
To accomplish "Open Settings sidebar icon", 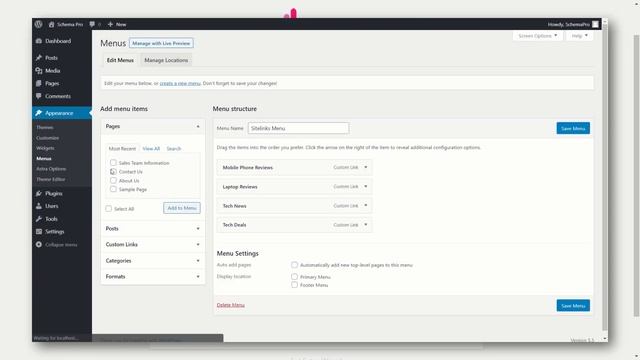I will pos(39,231).
